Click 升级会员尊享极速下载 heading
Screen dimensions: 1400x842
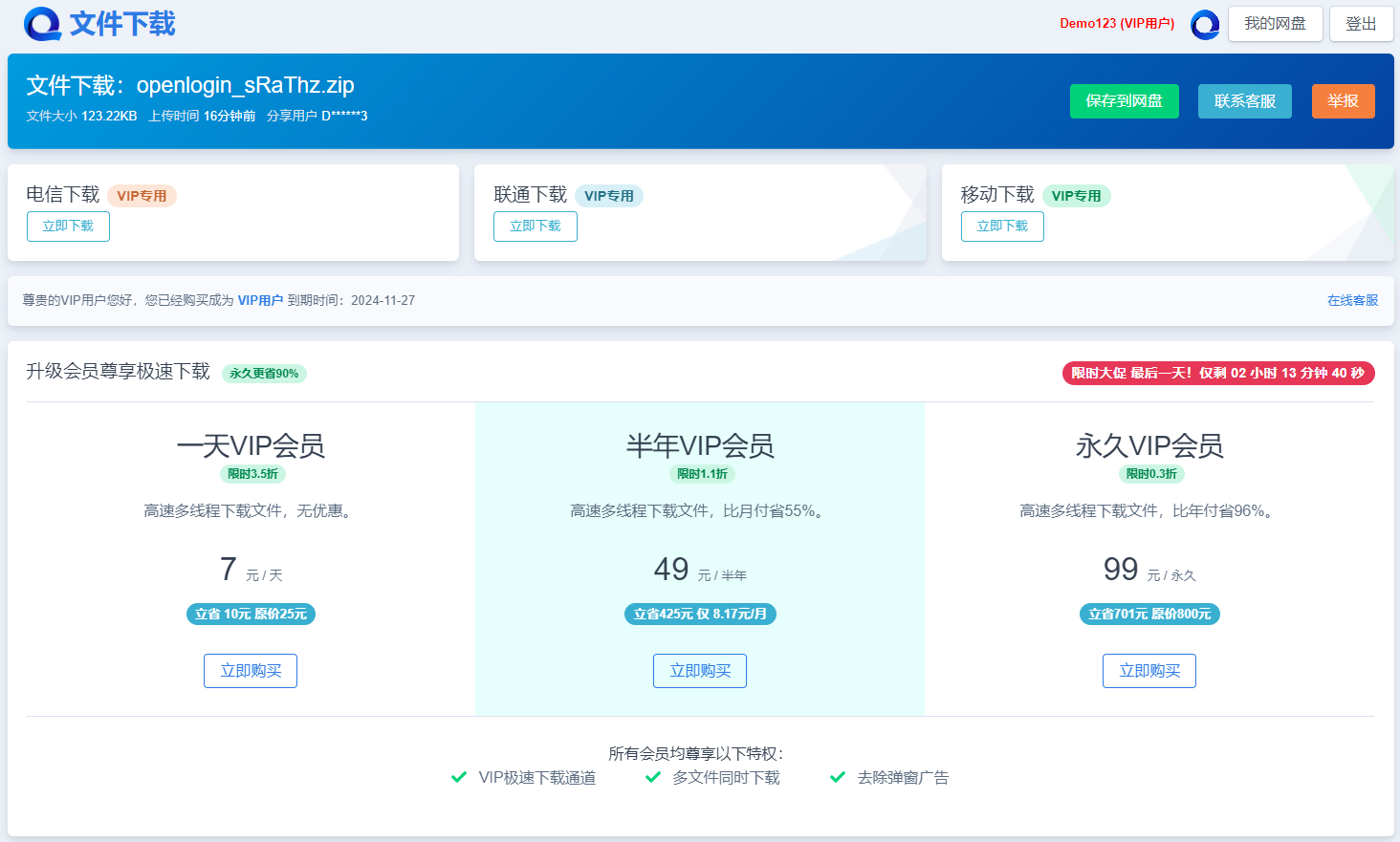click(118, 371)
